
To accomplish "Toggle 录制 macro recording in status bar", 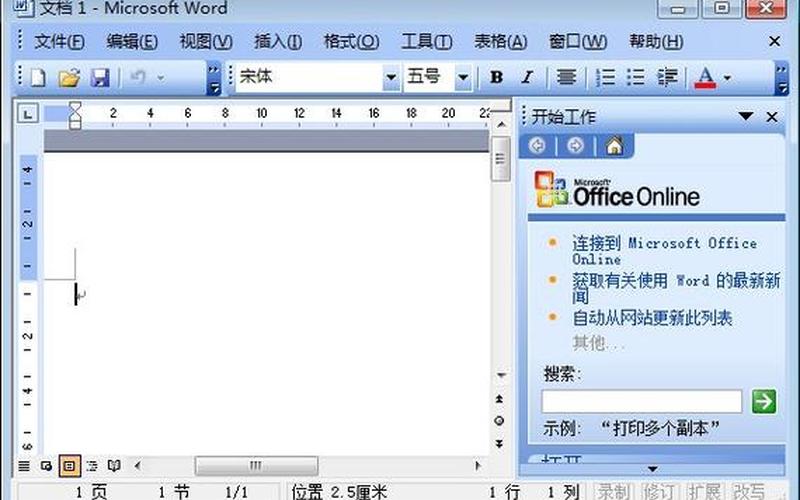I will click(x=615, y=492).
